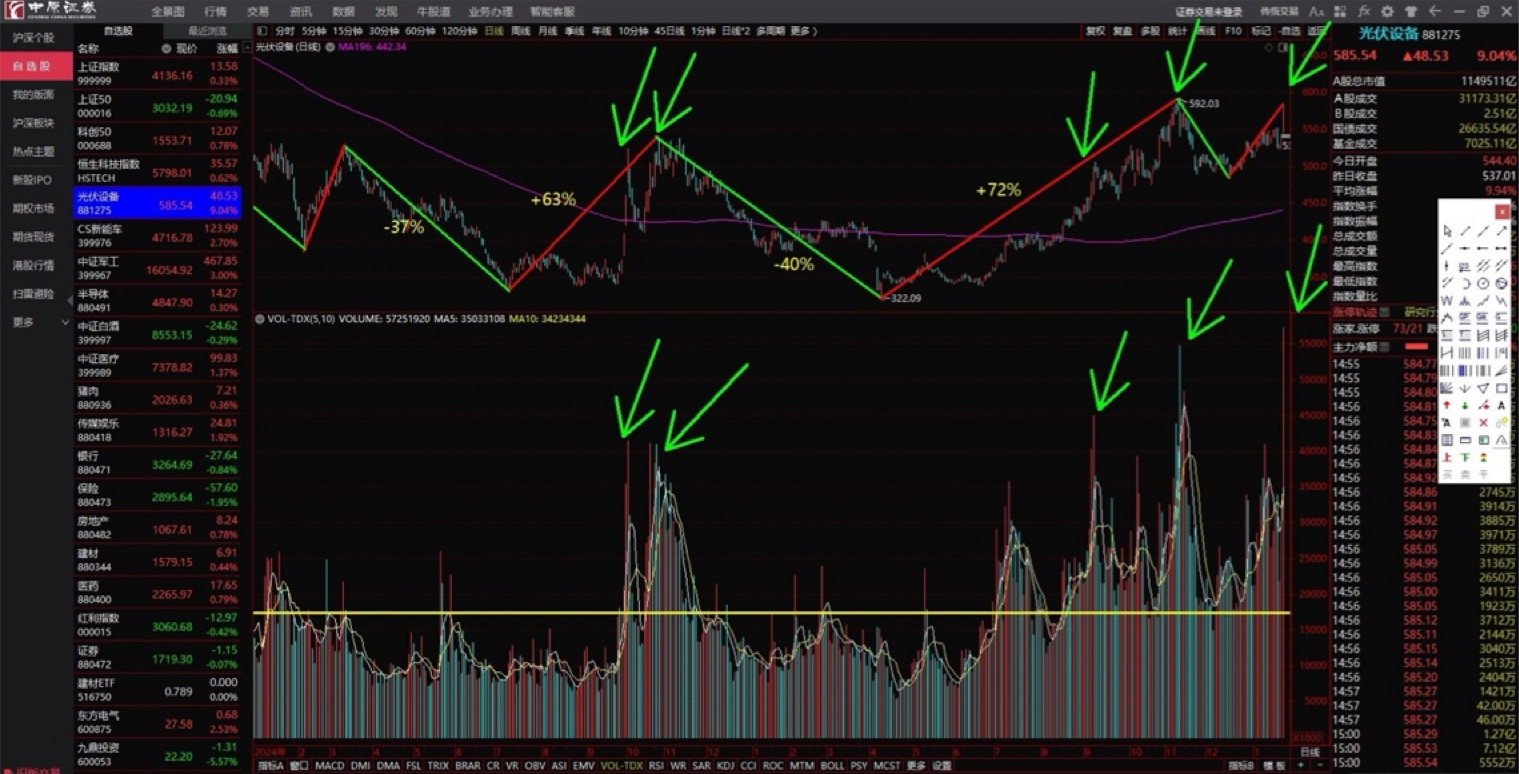The height and width of the screenshot is (774, 1519).
Task: Open the font size AA icon
Action: click(1316, 11)
